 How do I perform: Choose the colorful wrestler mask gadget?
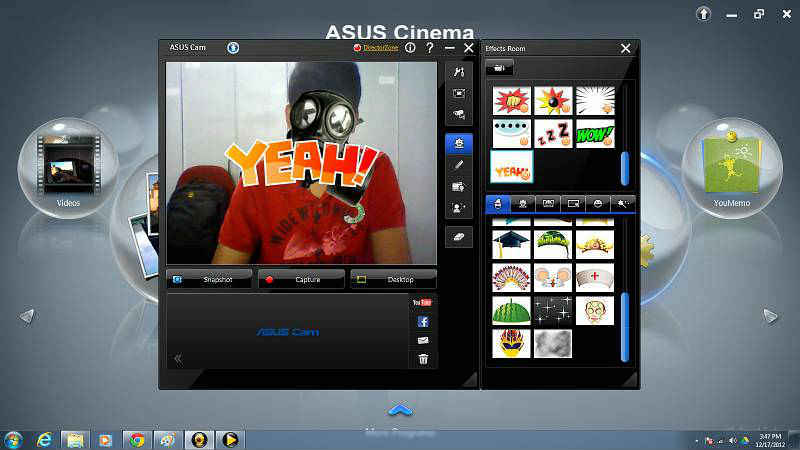(512, 343)
